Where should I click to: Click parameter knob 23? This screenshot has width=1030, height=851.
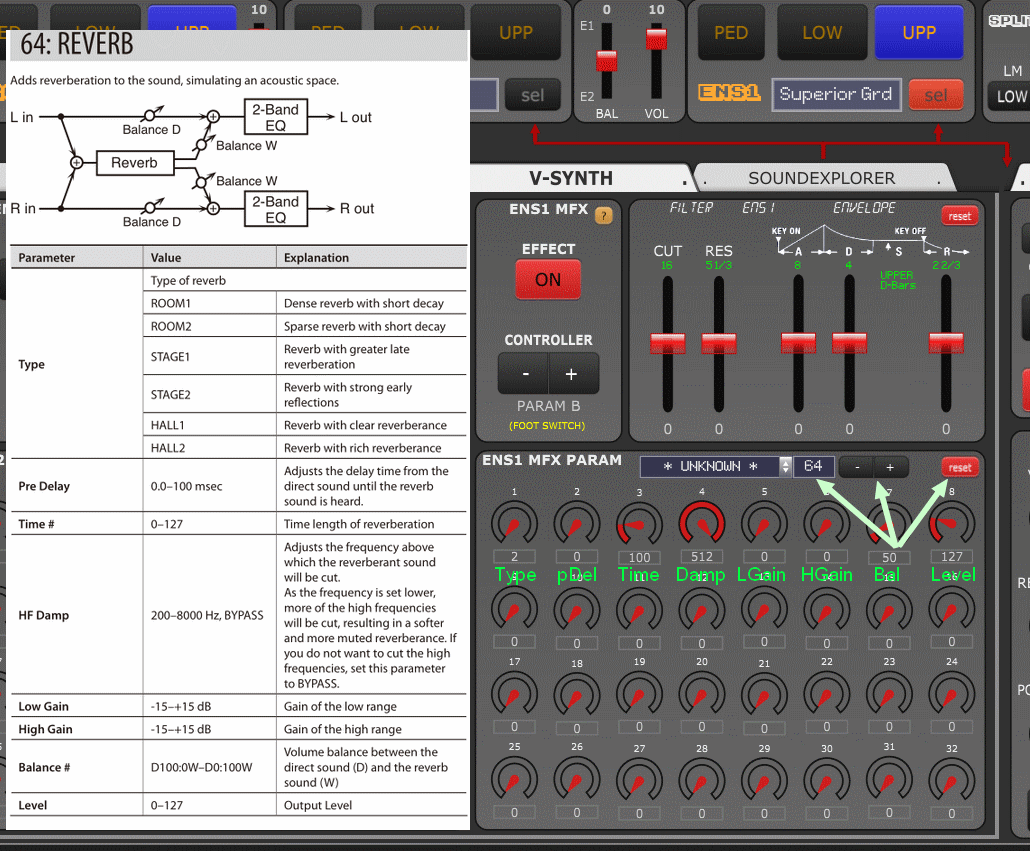pyautogui.click(x=889, y=695)
